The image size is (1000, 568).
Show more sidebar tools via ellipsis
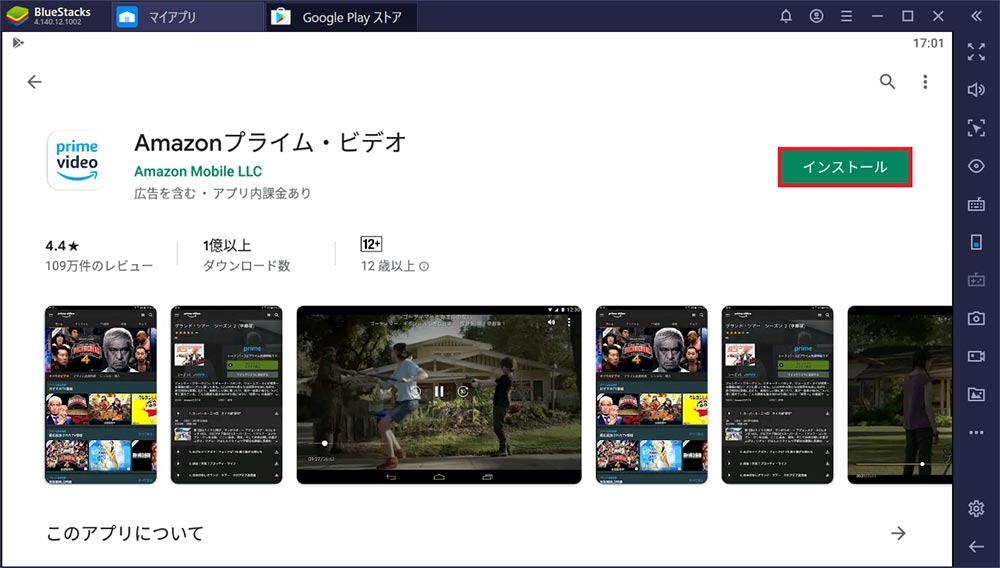976,432
